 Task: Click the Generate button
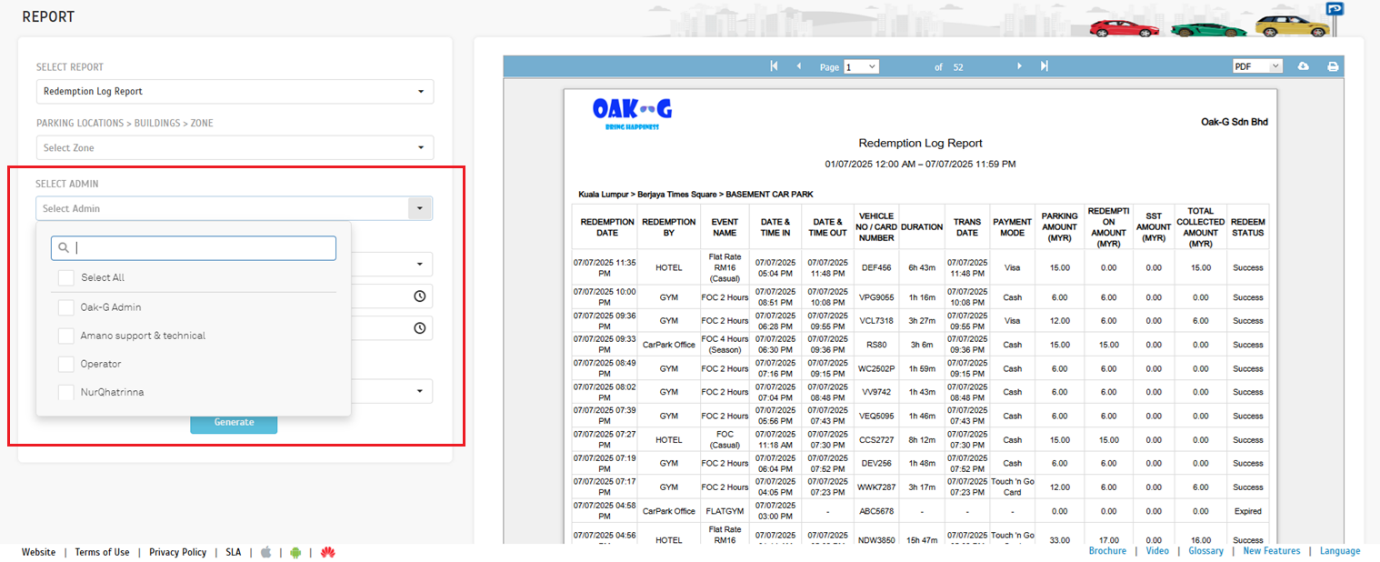click(x=234, y=422)
